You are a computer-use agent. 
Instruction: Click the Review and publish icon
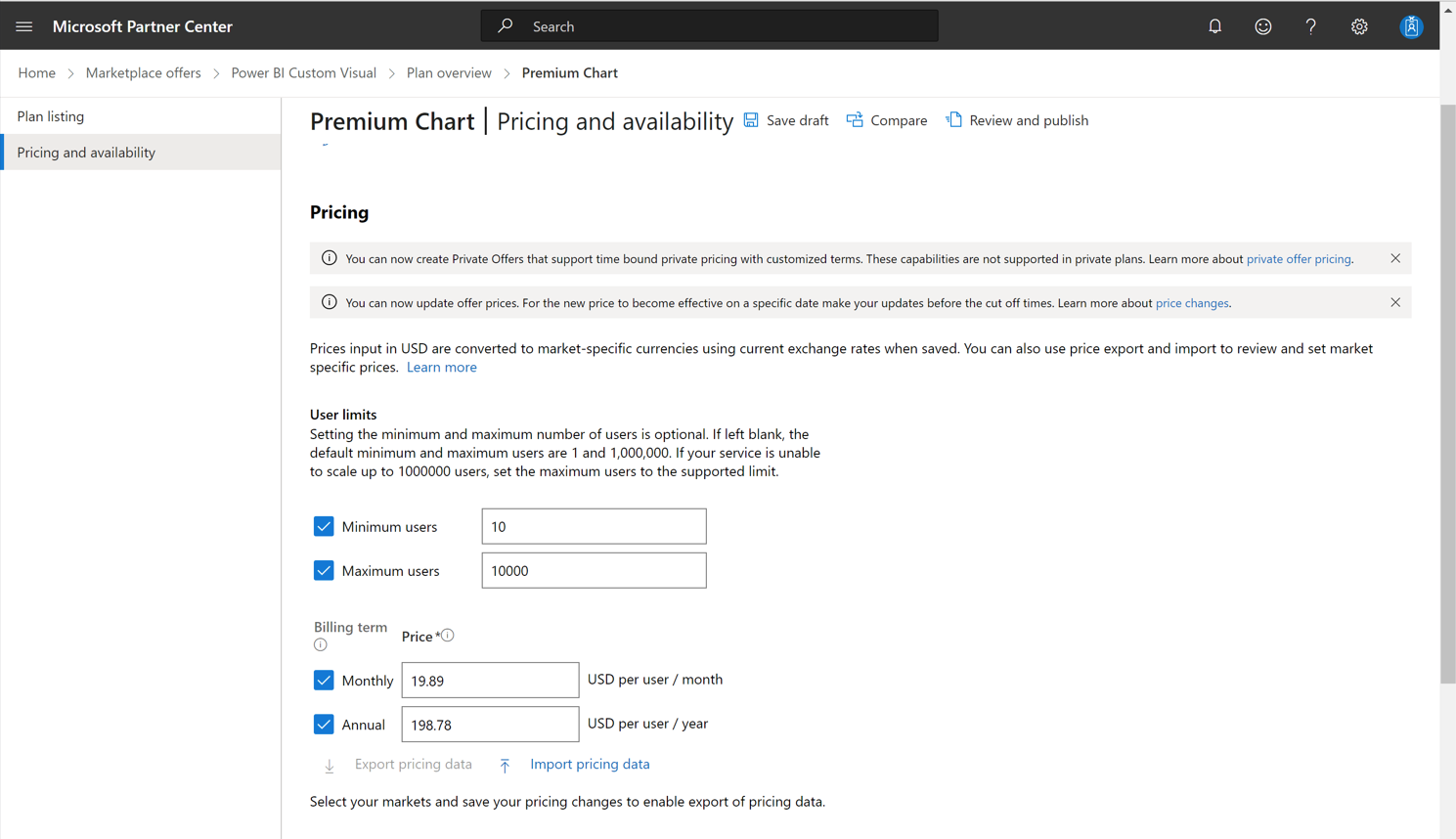pos(953,119)
